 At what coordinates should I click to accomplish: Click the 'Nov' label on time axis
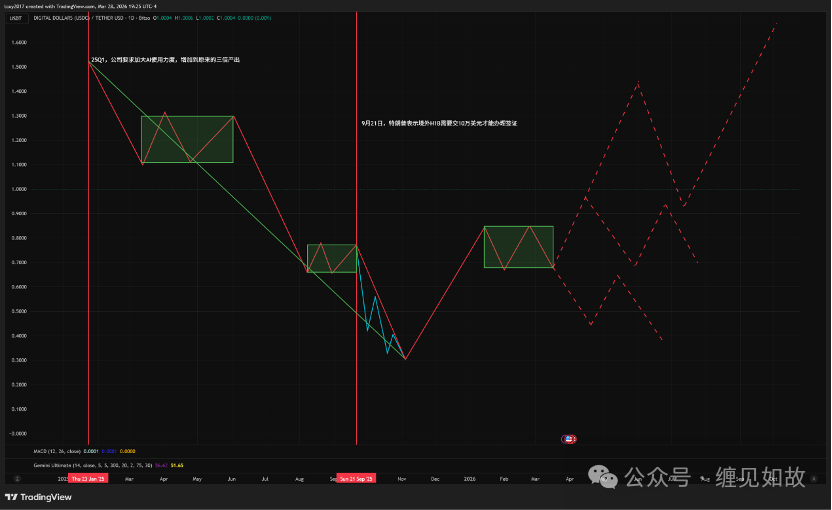402,479
